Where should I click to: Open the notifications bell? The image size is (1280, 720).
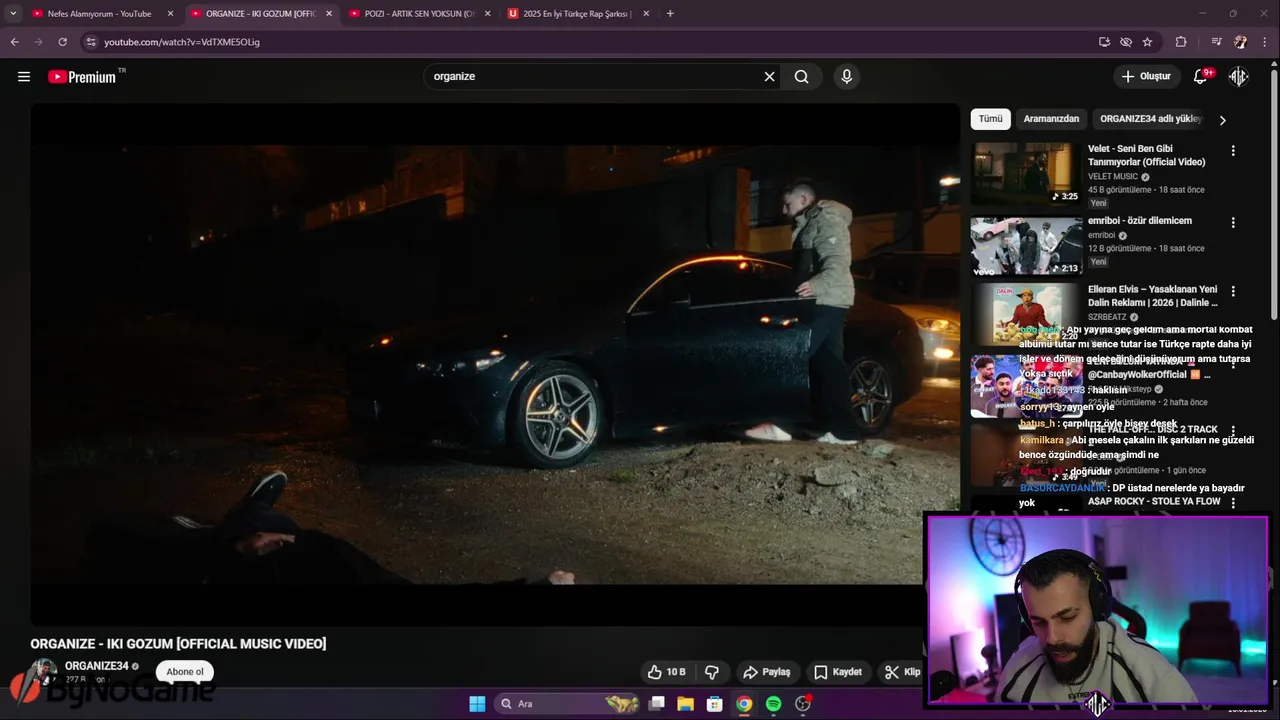[1200, 76]
